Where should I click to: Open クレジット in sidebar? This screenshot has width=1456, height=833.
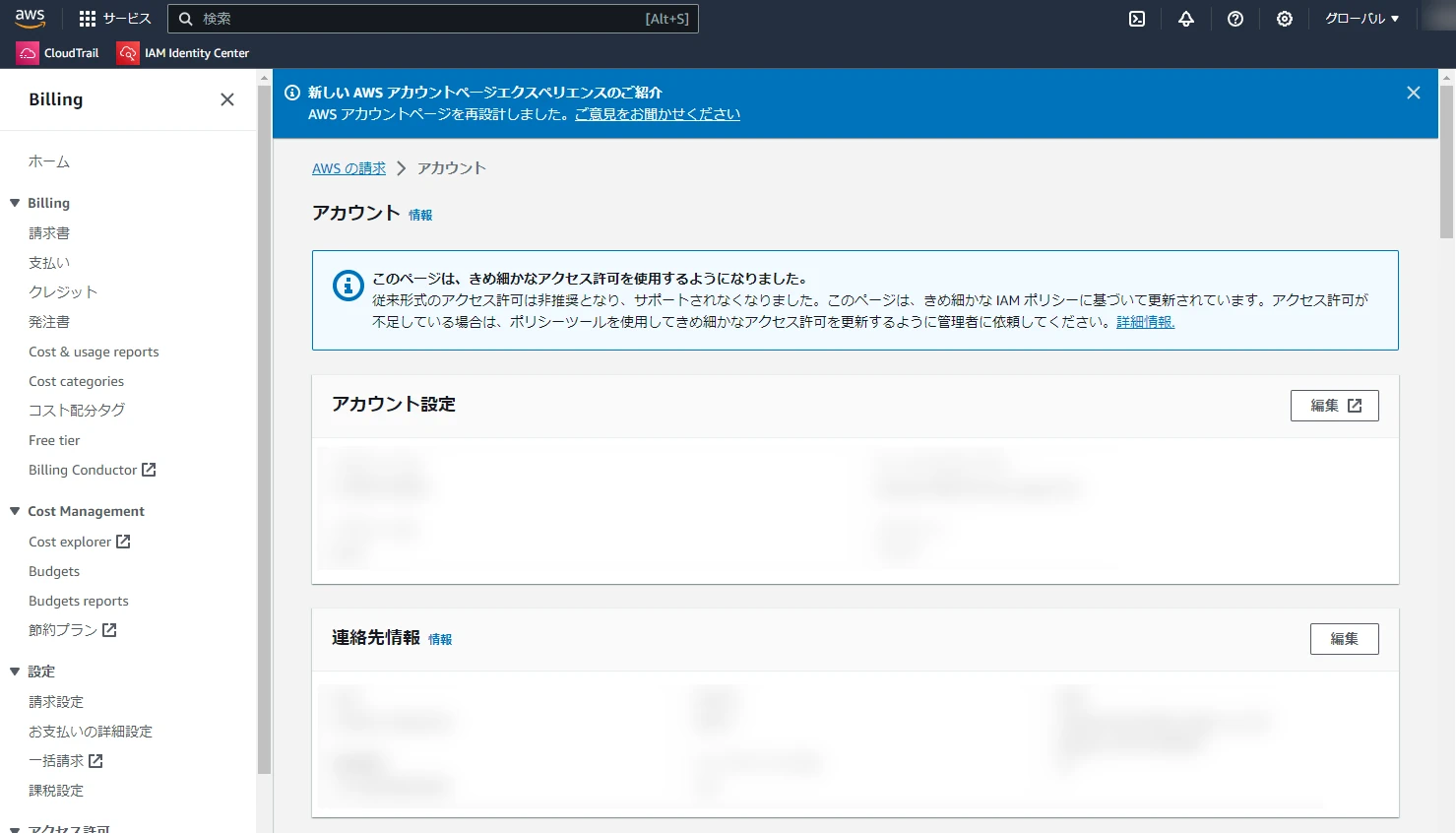click(x=63, y=292)
